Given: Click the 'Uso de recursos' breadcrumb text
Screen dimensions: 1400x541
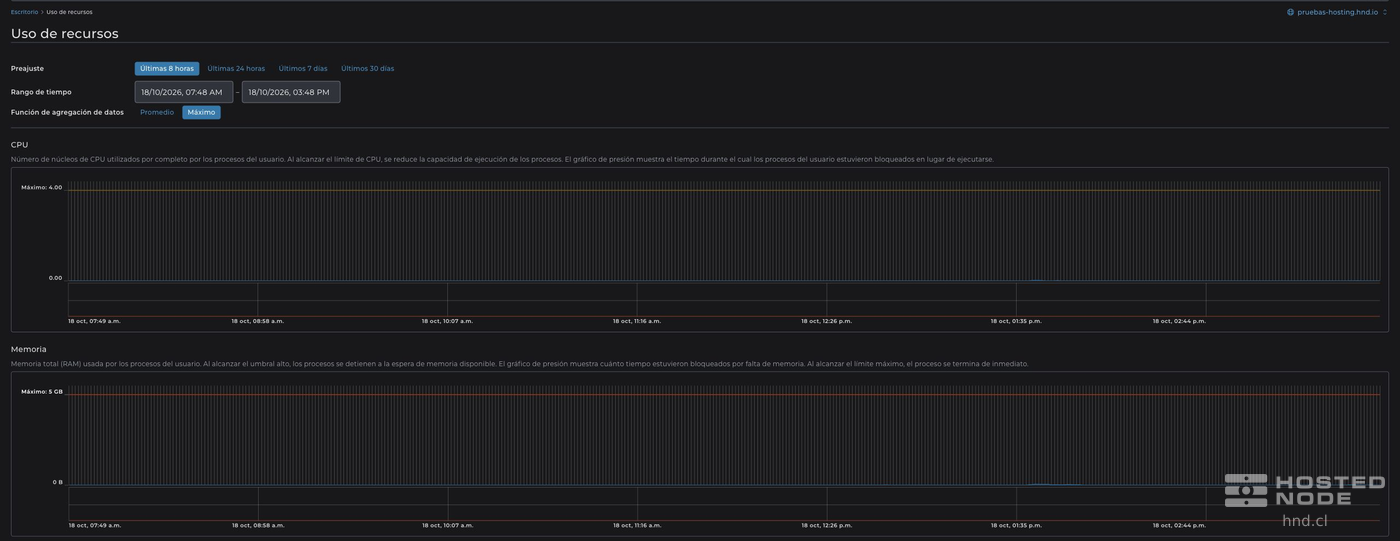Looking at the screenshot, I should click(69, 12).
